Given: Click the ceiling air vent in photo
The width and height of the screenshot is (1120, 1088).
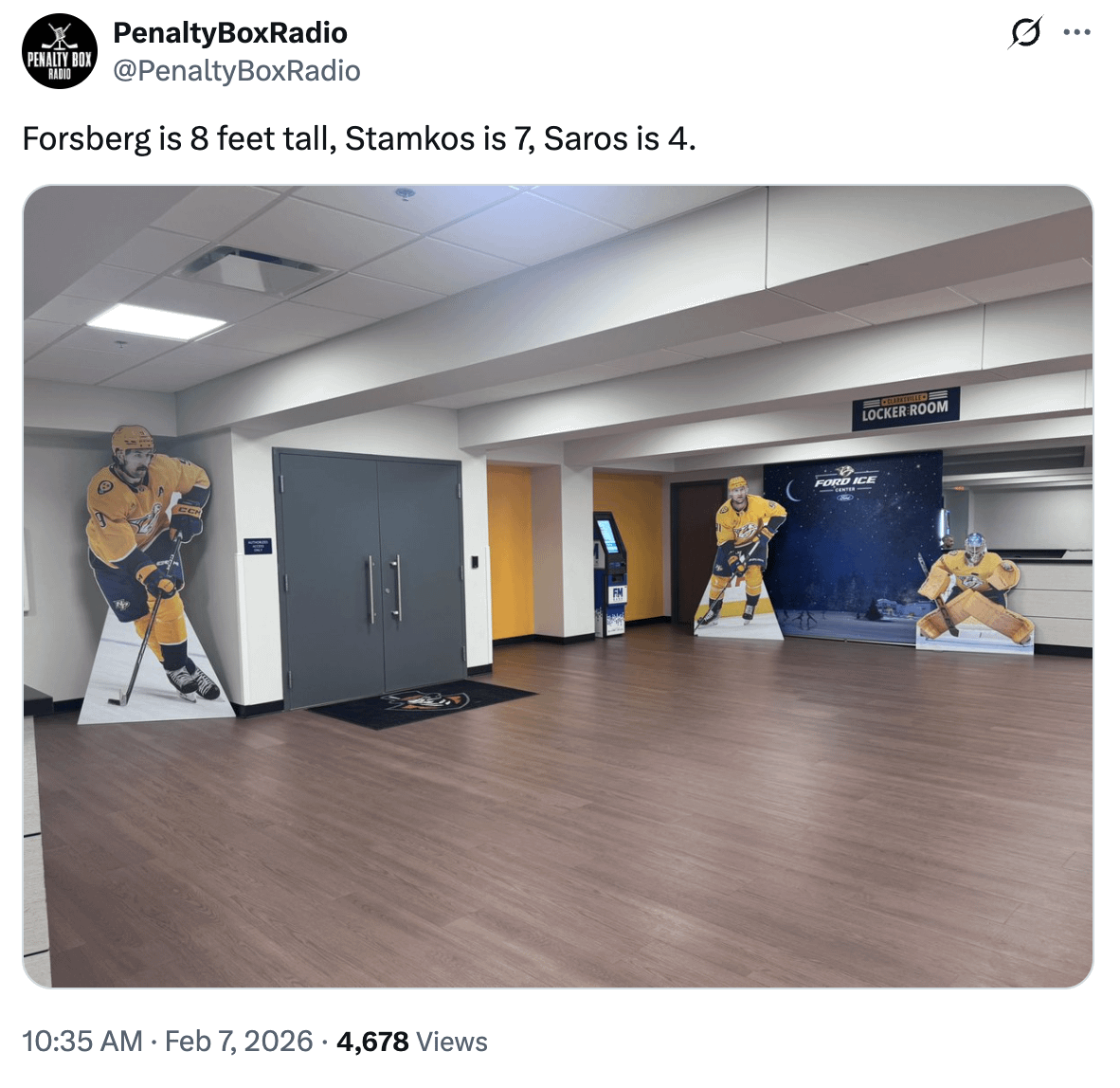Looking at the screenshot, I should point(251,272).
